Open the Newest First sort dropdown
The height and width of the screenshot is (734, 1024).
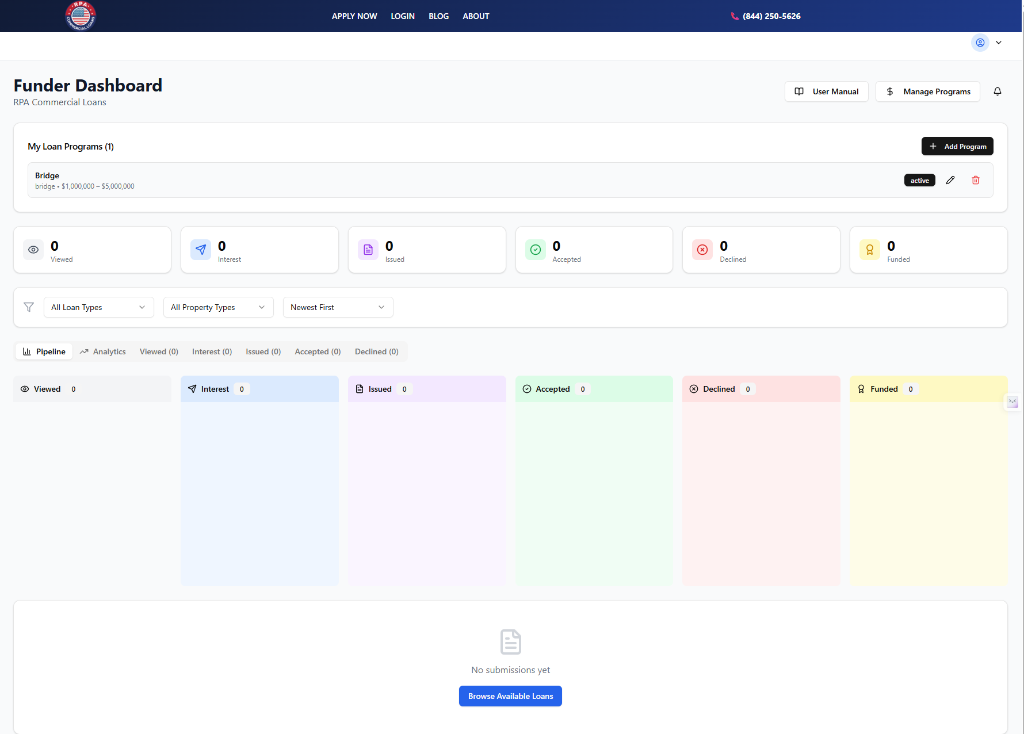point(338,307)
